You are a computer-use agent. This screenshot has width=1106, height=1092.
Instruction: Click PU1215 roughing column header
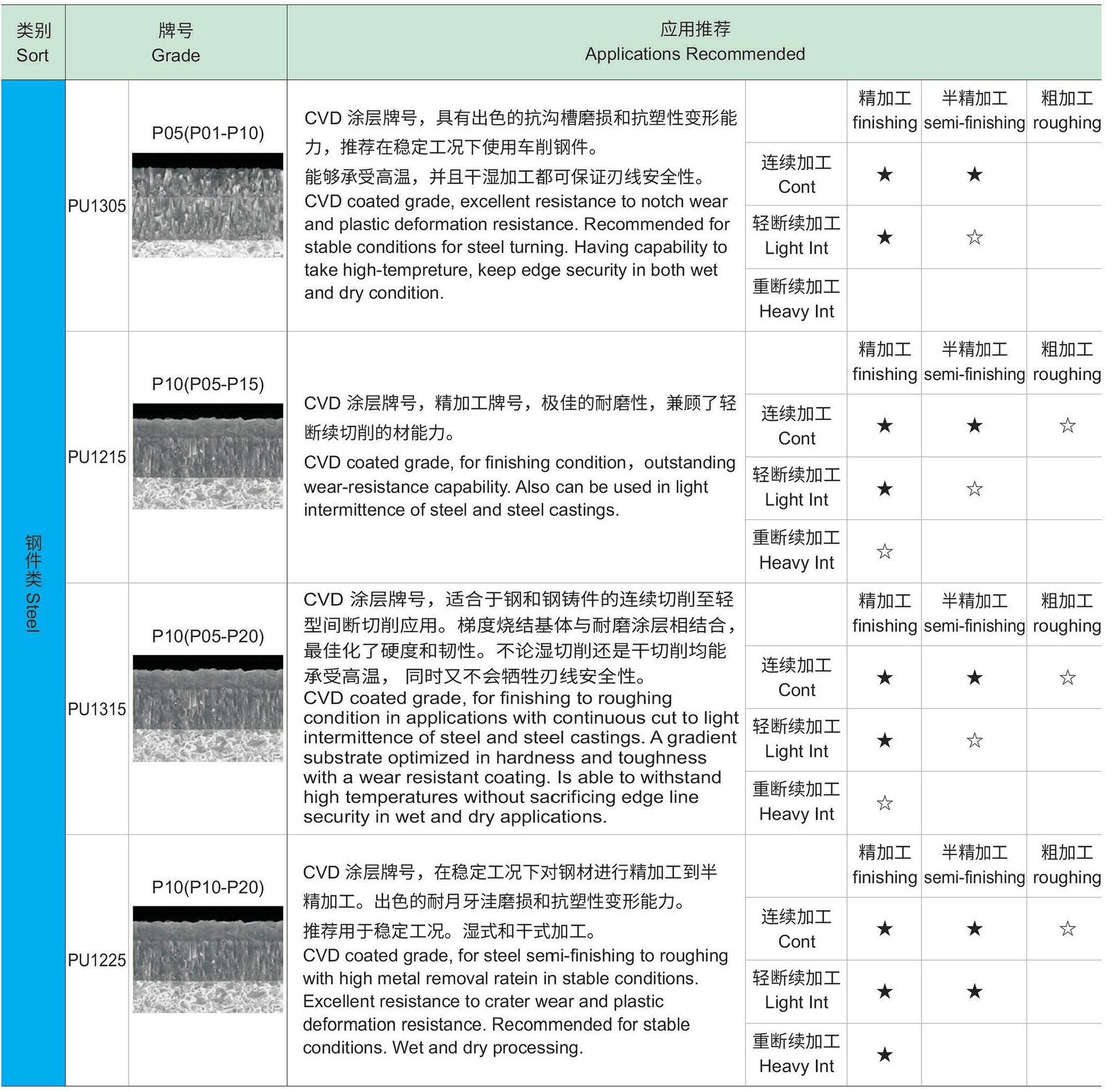pyautogui.click(x=1067, y=361)
